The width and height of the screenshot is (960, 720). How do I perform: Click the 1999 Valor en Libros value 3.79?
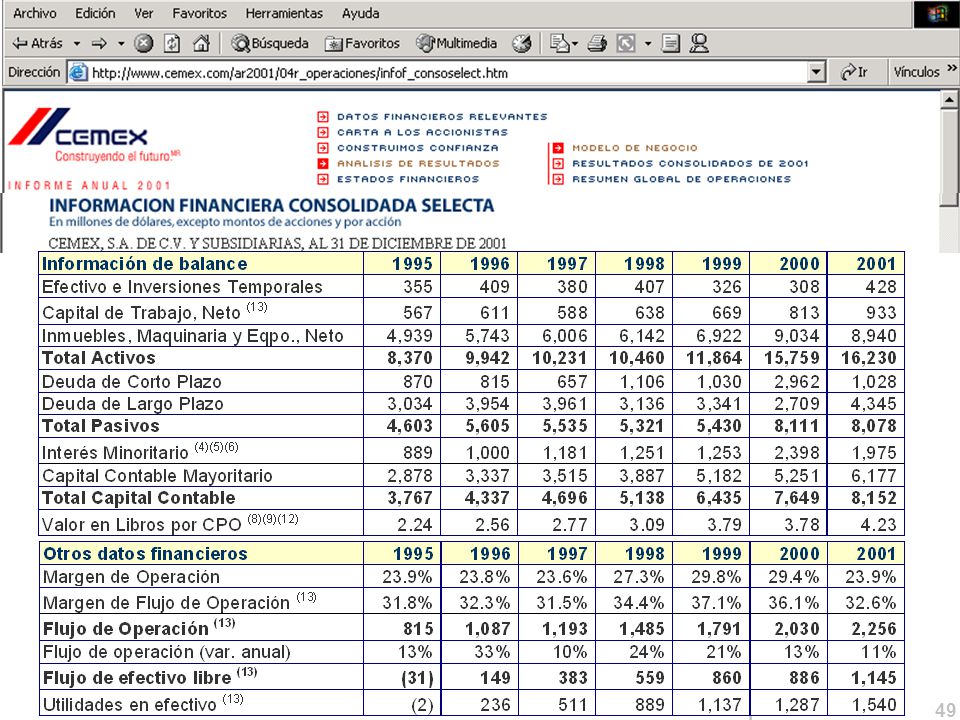(x=724, y=525)
